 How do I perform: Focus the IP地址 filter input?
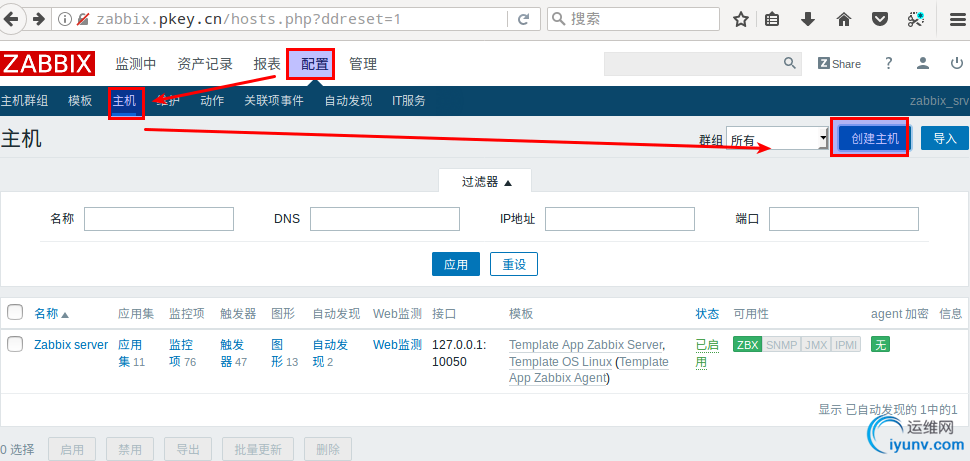620,219
